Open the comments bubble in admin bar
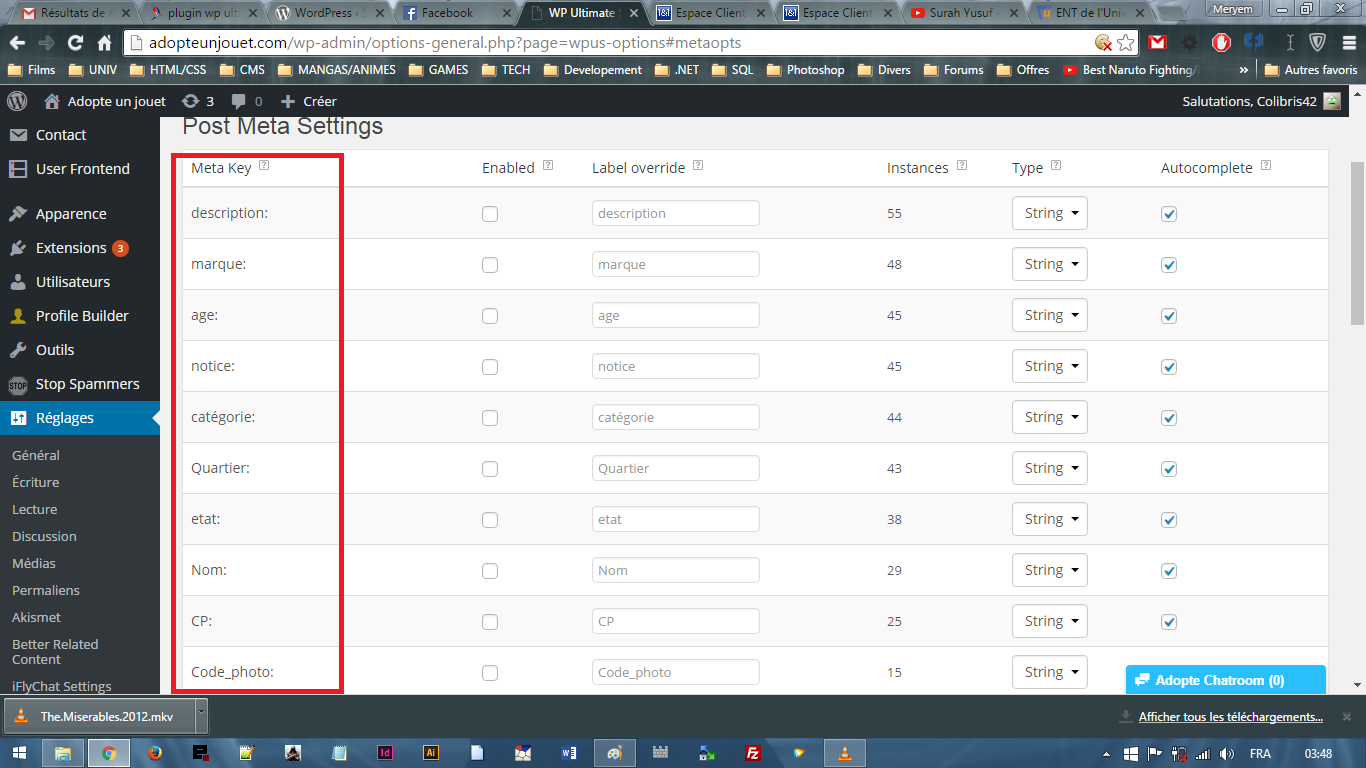 tap(239, 102)
